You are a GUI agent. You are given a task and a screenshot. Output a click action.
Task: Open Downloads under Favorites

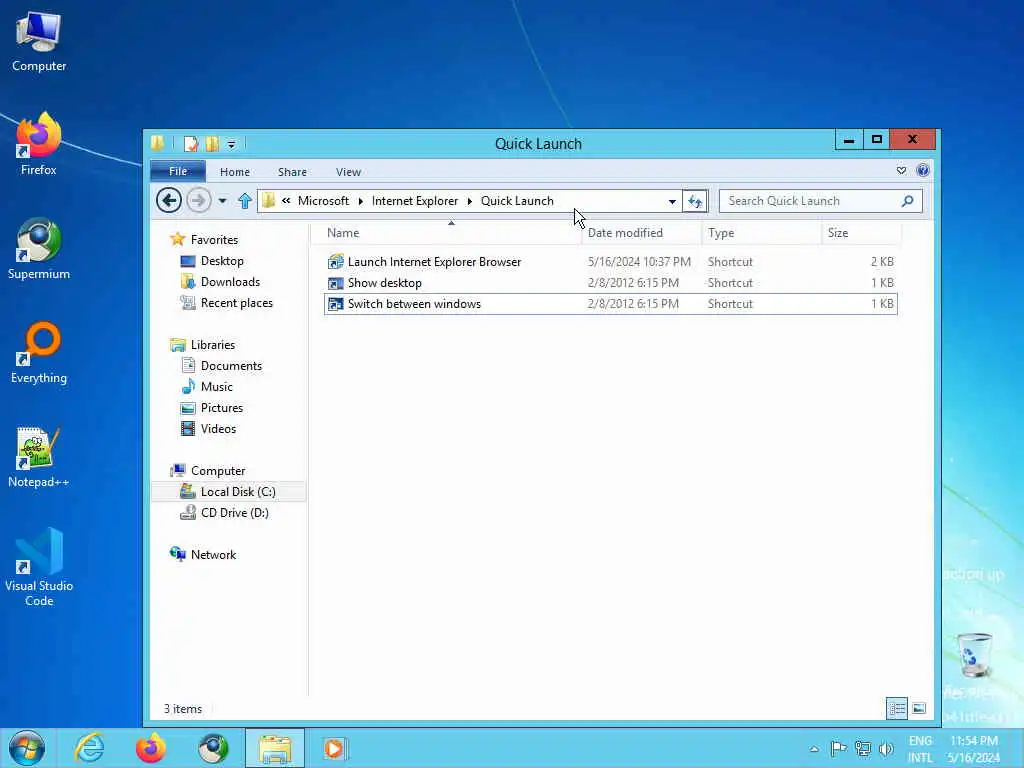click(230, 281)
